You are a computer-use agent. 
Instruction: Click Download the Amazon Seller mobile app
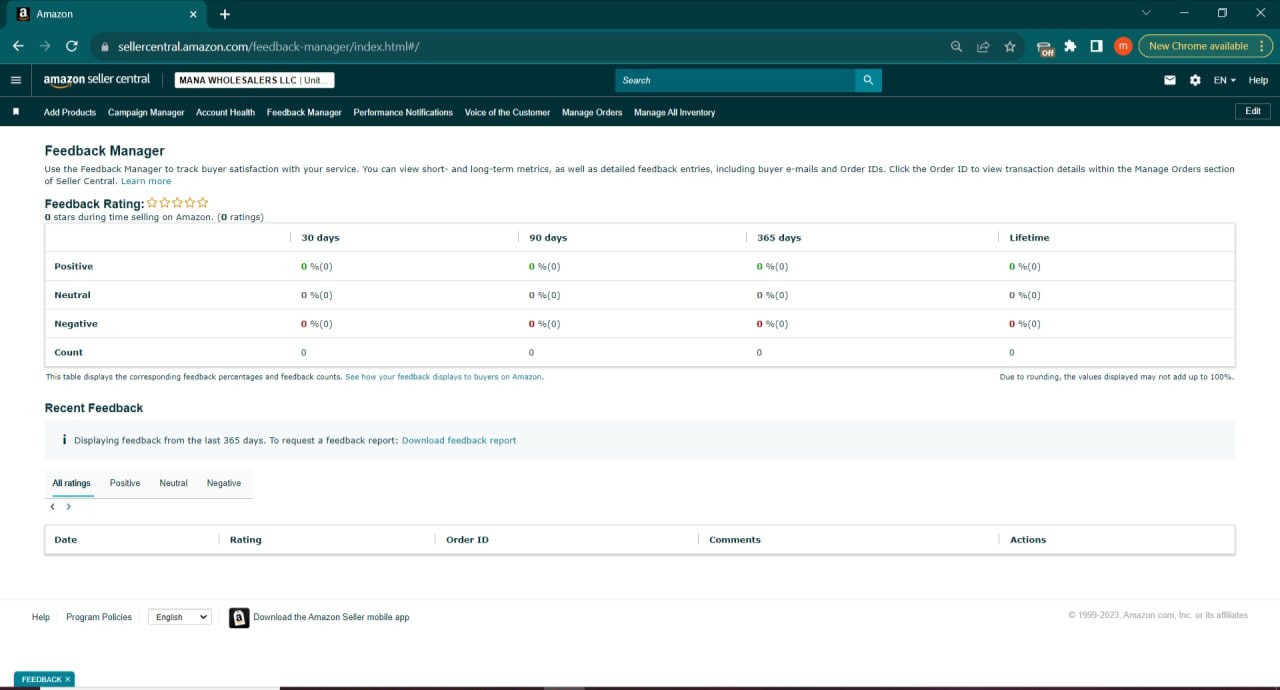(331, 617)
